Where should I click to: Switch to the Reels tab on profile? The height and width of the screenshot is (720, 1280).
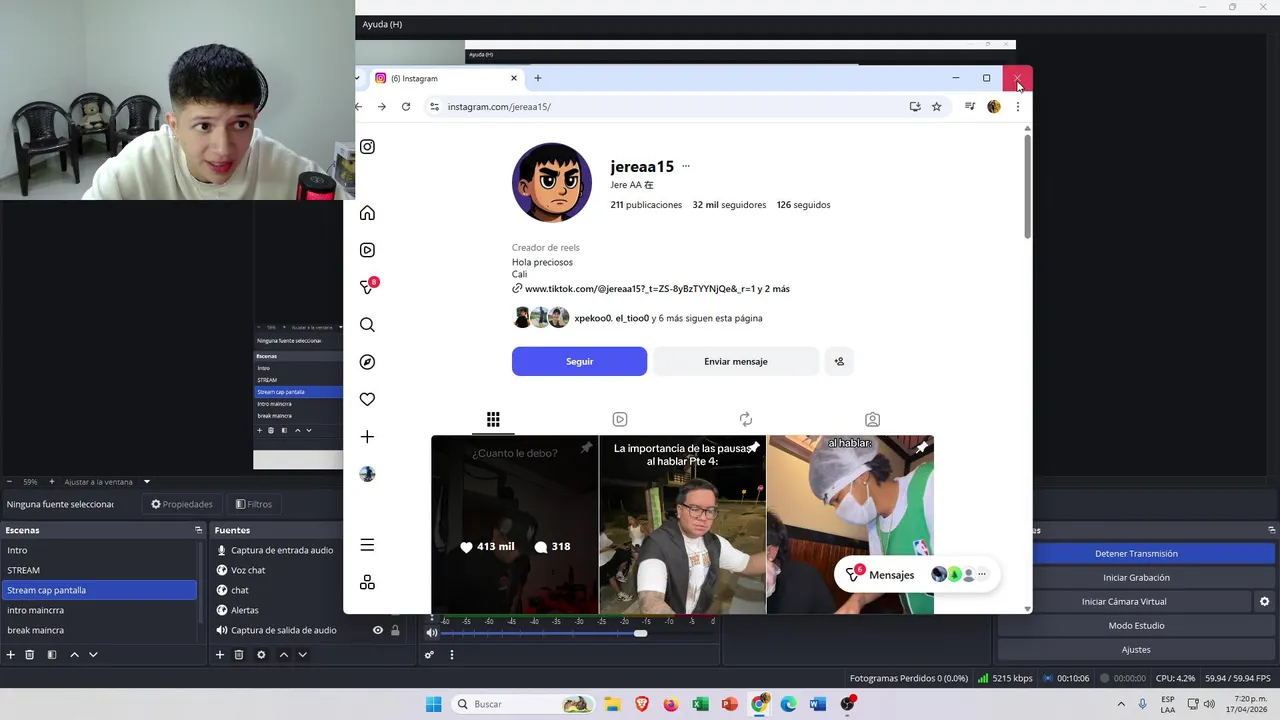620,420
